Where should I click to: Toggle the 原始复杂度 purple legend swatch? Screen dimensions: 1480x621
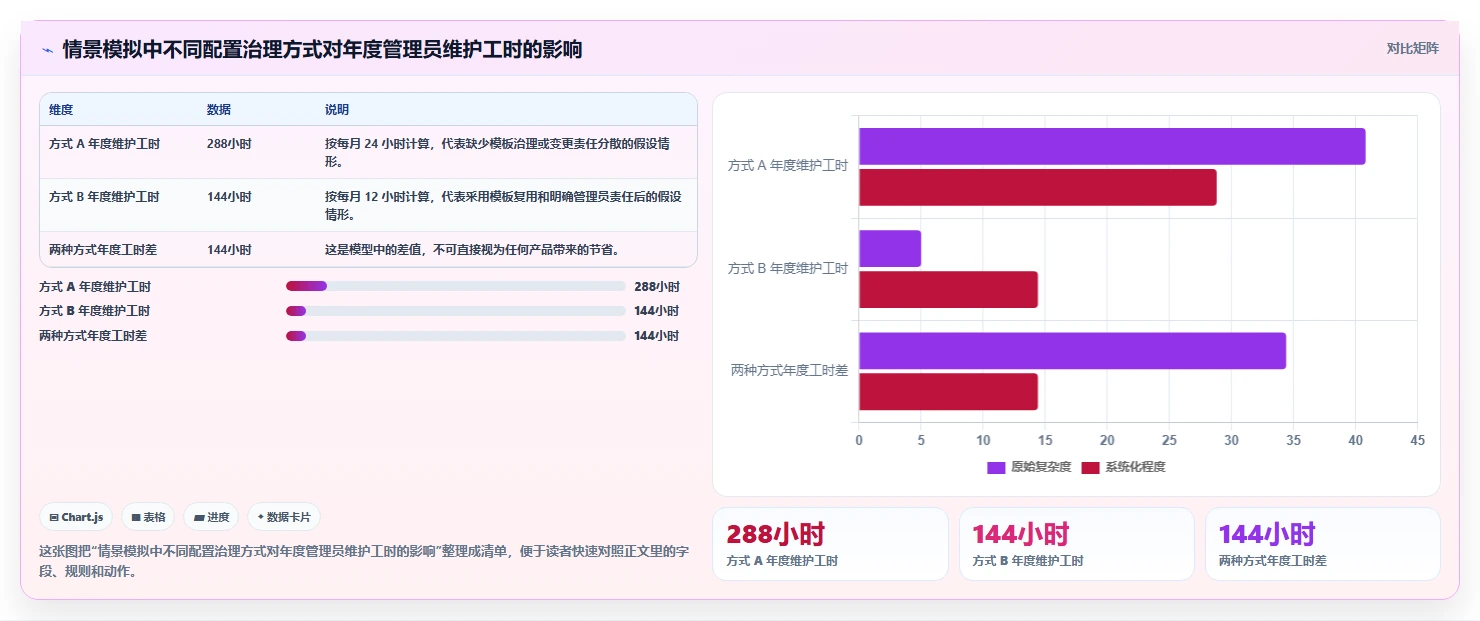(x=996, y=467)
